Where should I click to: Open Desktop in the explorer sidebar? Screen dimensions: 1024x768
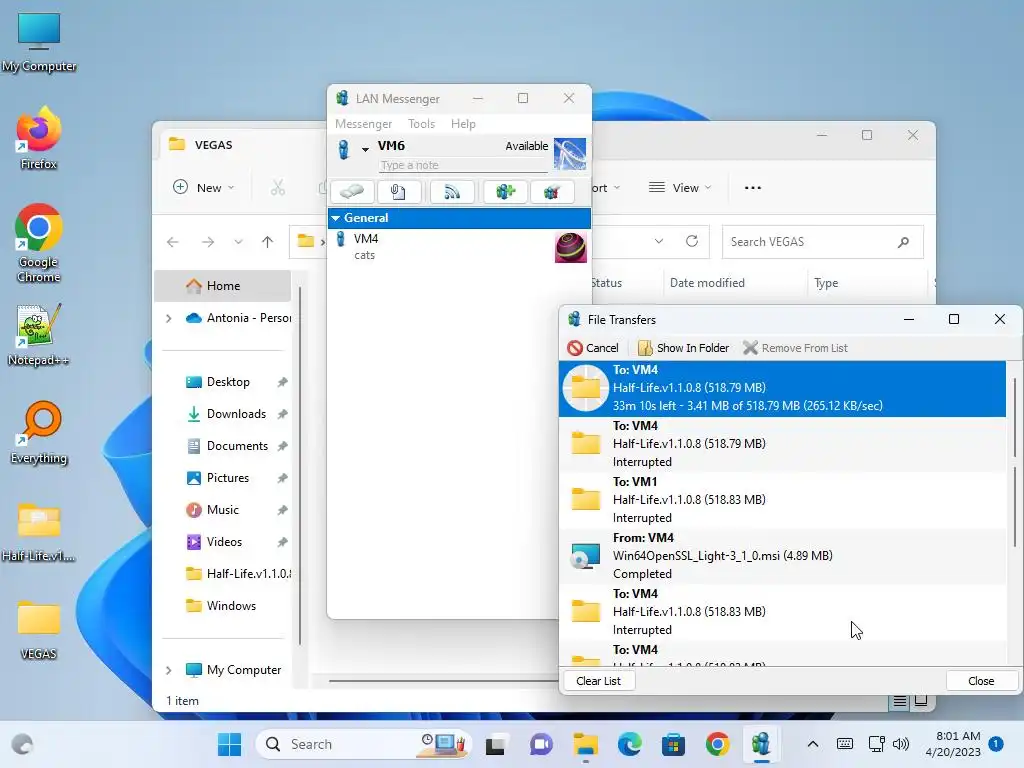[228, 382]
